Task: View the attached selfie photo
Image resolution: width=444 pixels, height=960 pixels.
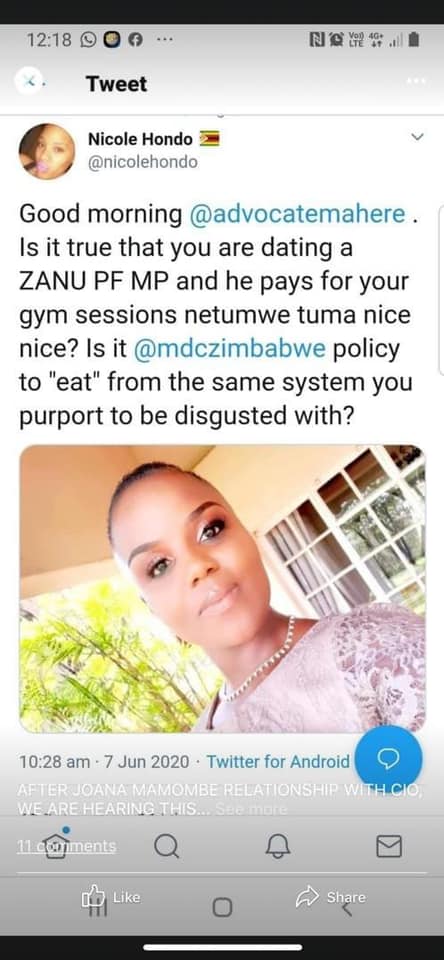Action: [x=222, y=588]
